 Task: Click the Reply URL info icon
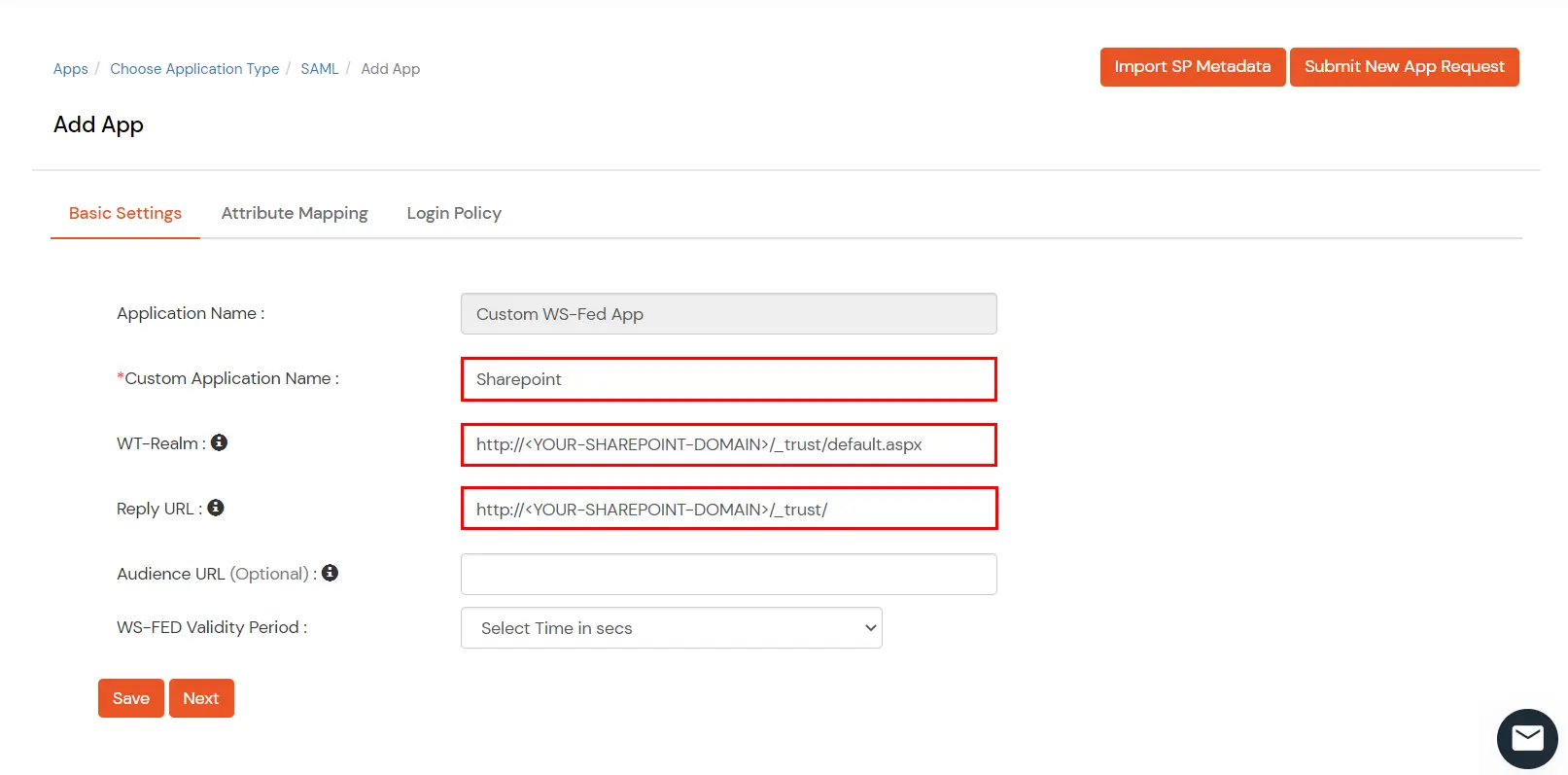pyautogui.click(x=216, y=508)
